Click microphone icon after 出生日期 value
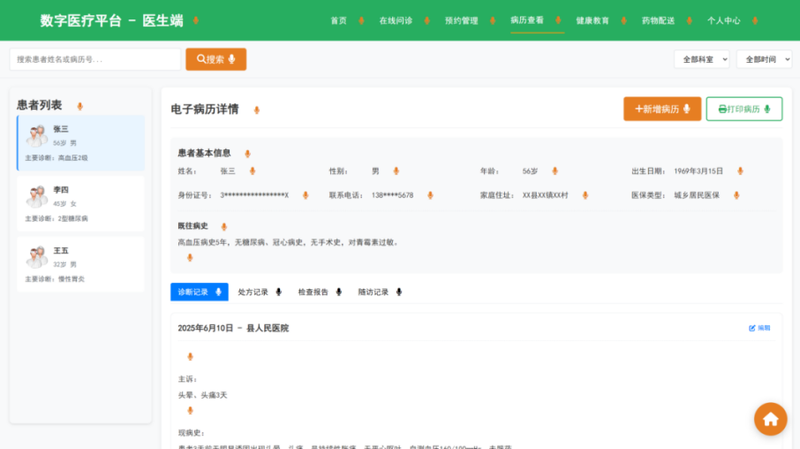Image resolution: width=800 pixels, height=449 pixels. coord(740,171)
